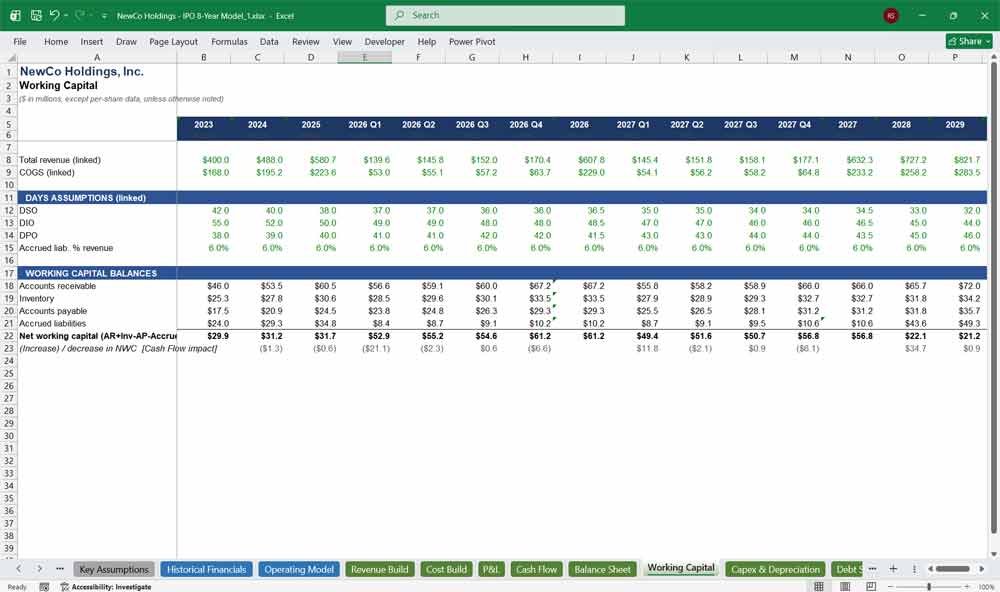Open the Insert ribbon tab
The height and width of the screenshot is (592, 1000).
[91, 41]
